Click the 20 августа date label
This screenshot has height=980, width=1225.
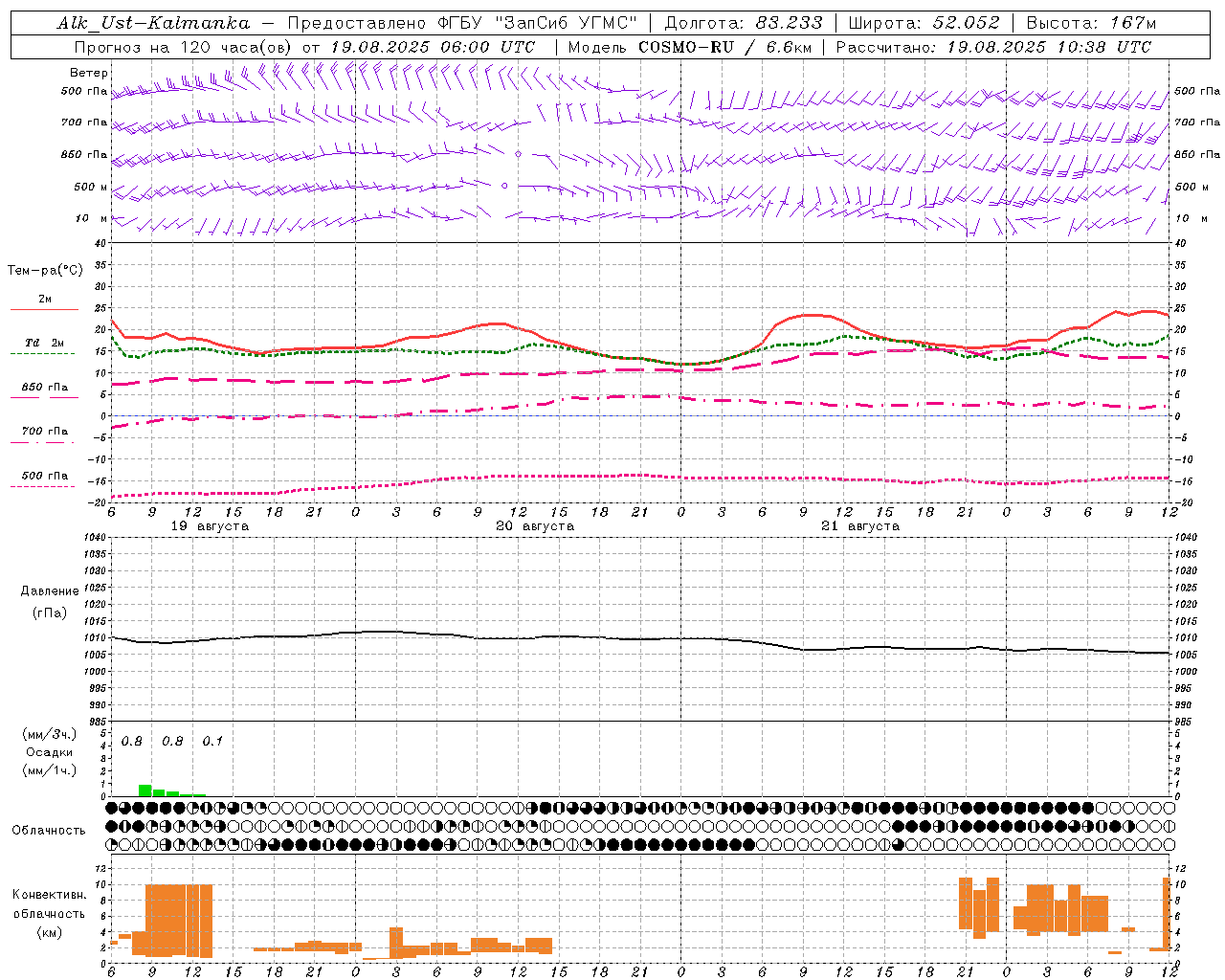tap(535, 526)
